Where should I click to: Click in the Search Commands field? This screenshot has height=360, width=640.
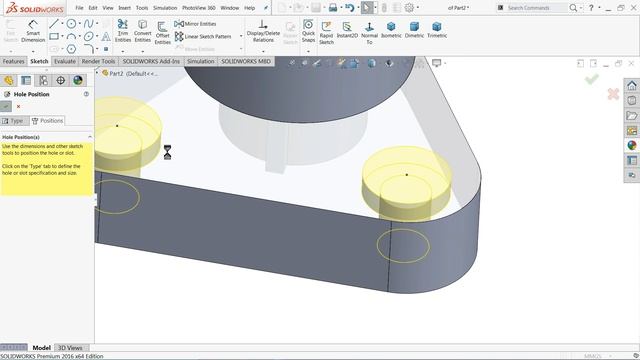[x=536, y=8]
